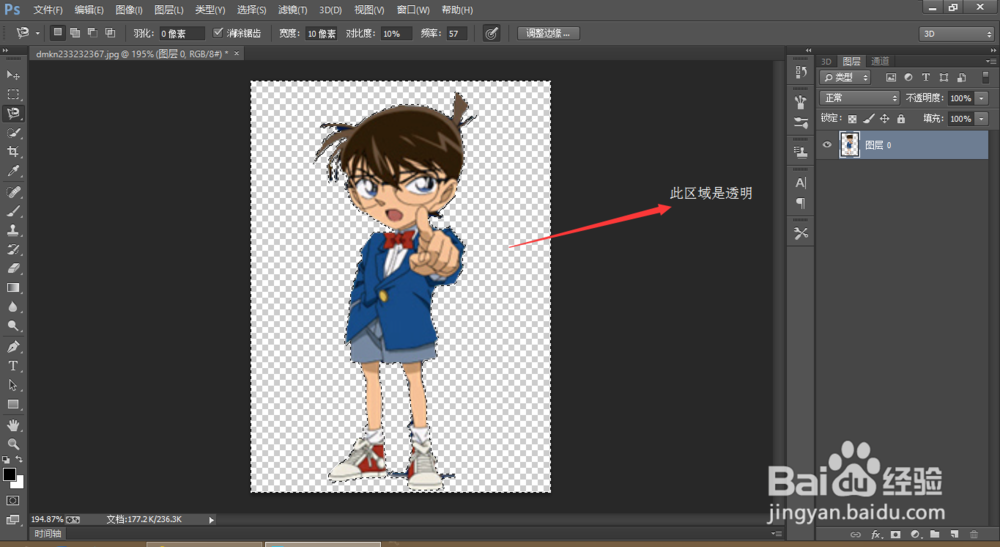Image resolution: width=1000 pixels, height=547 pixels.
Task: Expand the toolbox double-arrow
Action: [5, 50]
